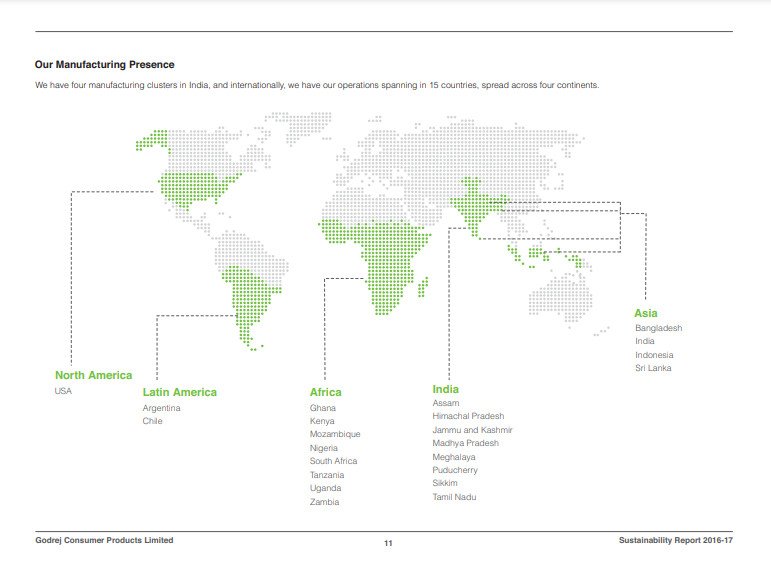Image resolution: width=771 pixels, height=565 pixels.
Task: Click 'Tanzania' in the Africa list
Action: pos(327,475)
